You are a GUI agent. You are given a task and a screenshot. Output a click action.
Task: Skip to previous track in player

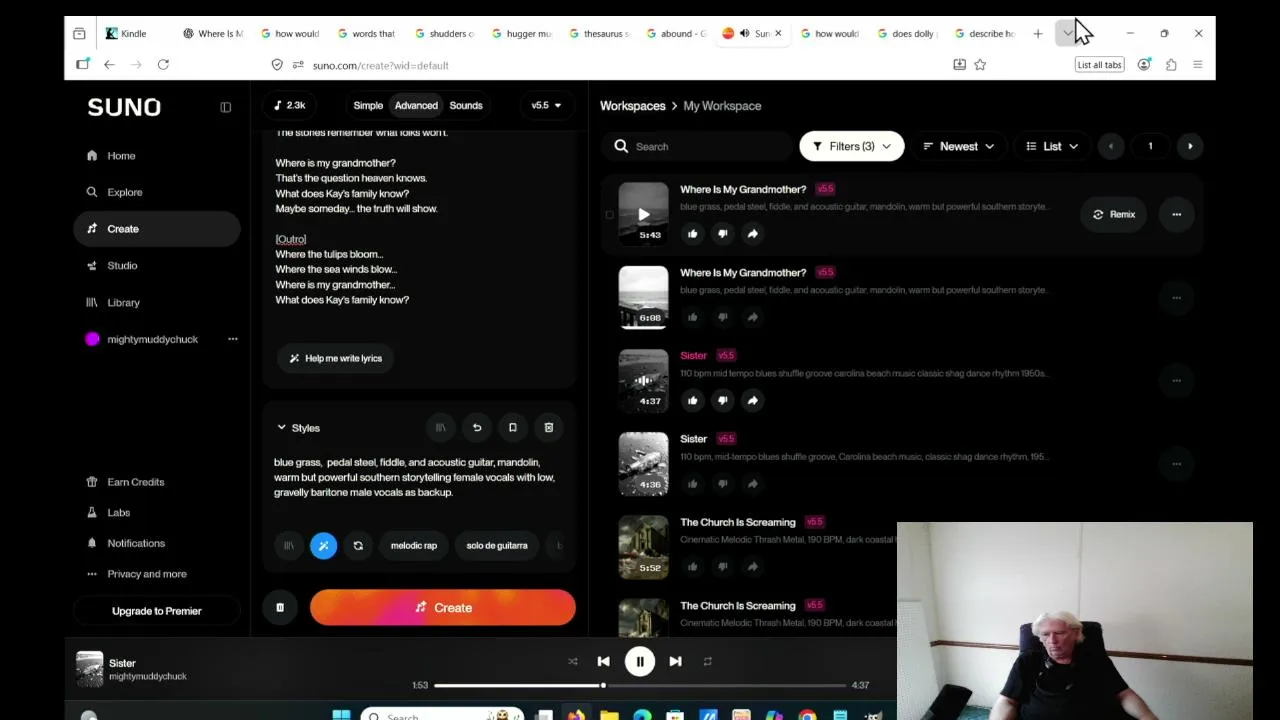[603, 662]
